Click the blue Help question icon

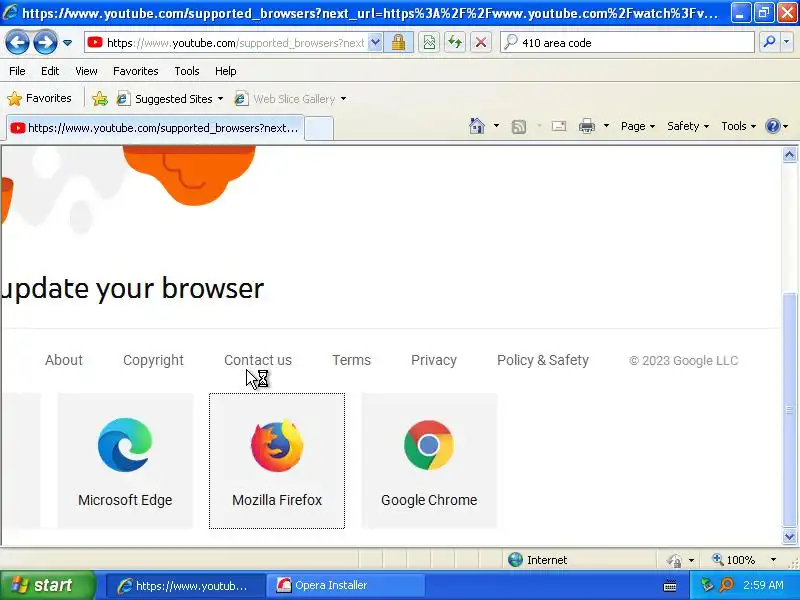[773, 126]
